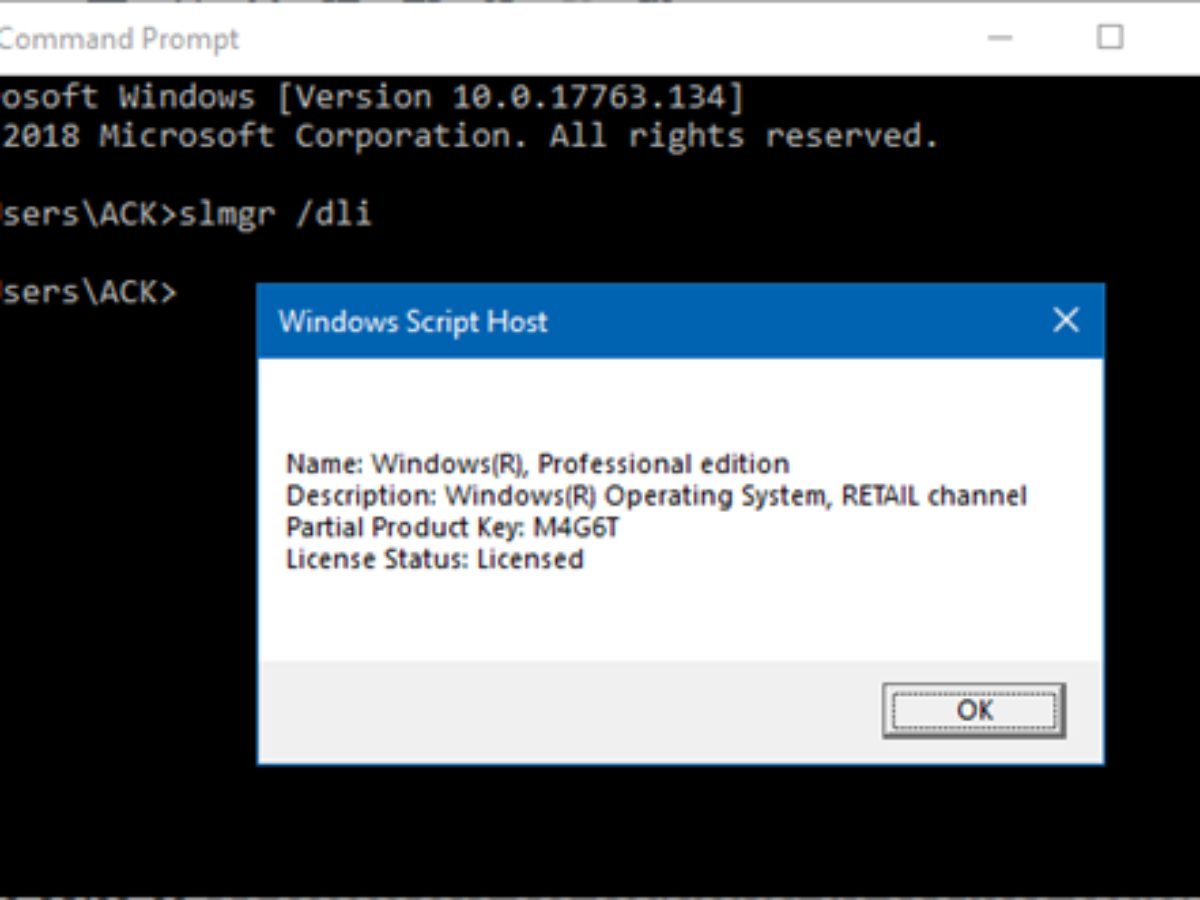Minimize the Command Prompt window

tap(1001, 38)
